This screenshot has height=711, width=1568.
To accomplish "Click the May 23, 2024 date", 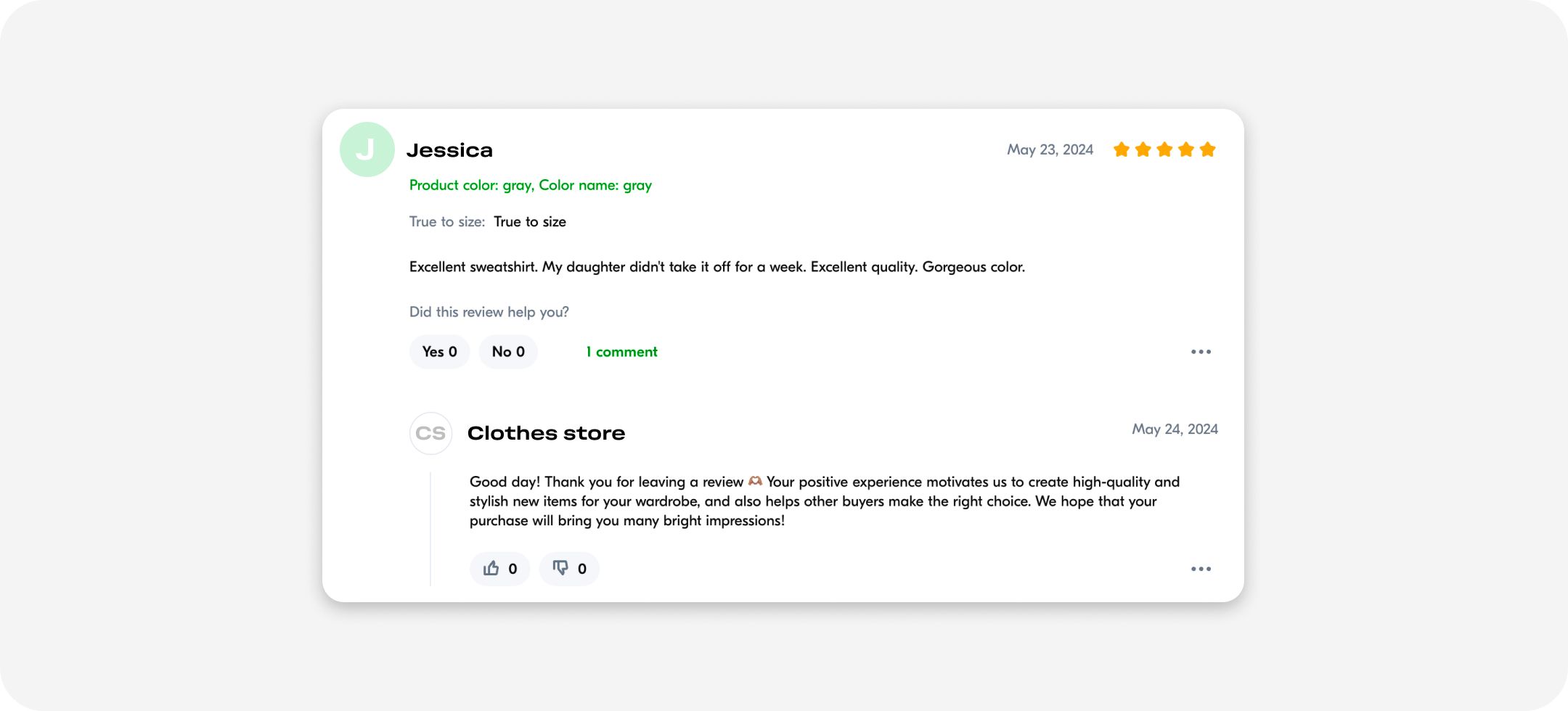I will pyautogui.click(x=1050, y=149).
